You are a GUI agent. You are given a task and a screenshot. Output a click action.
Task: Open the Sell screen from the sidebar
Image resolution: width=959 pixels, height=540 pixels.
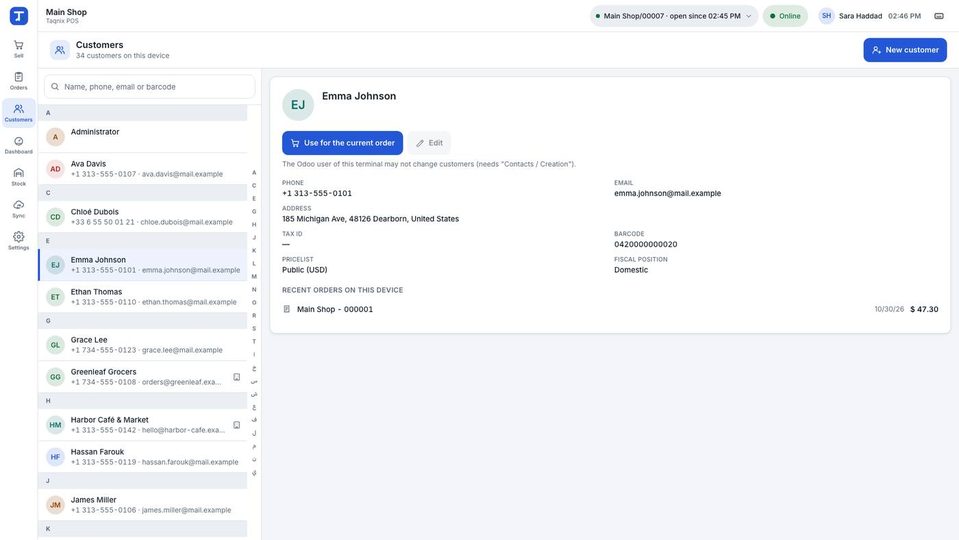tap(18, 49)
